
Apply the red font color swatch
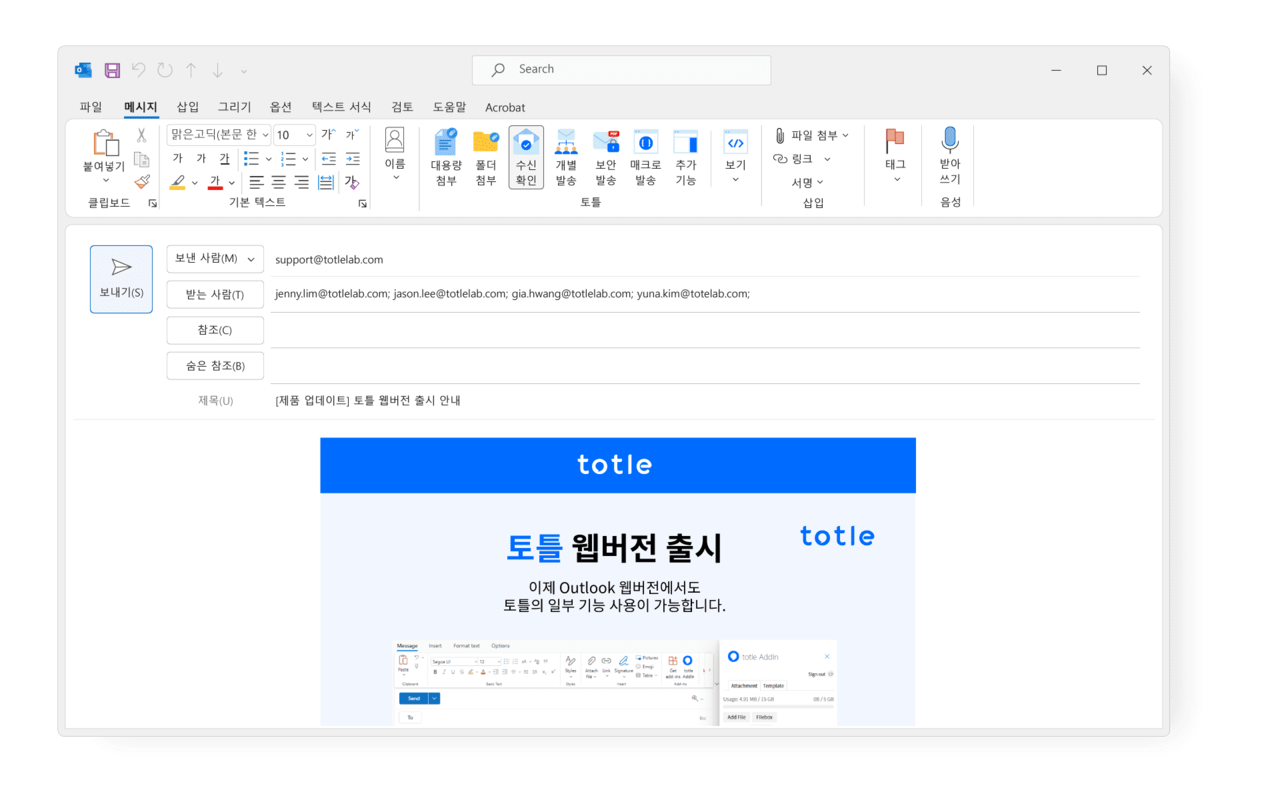(x=215, y=182)
